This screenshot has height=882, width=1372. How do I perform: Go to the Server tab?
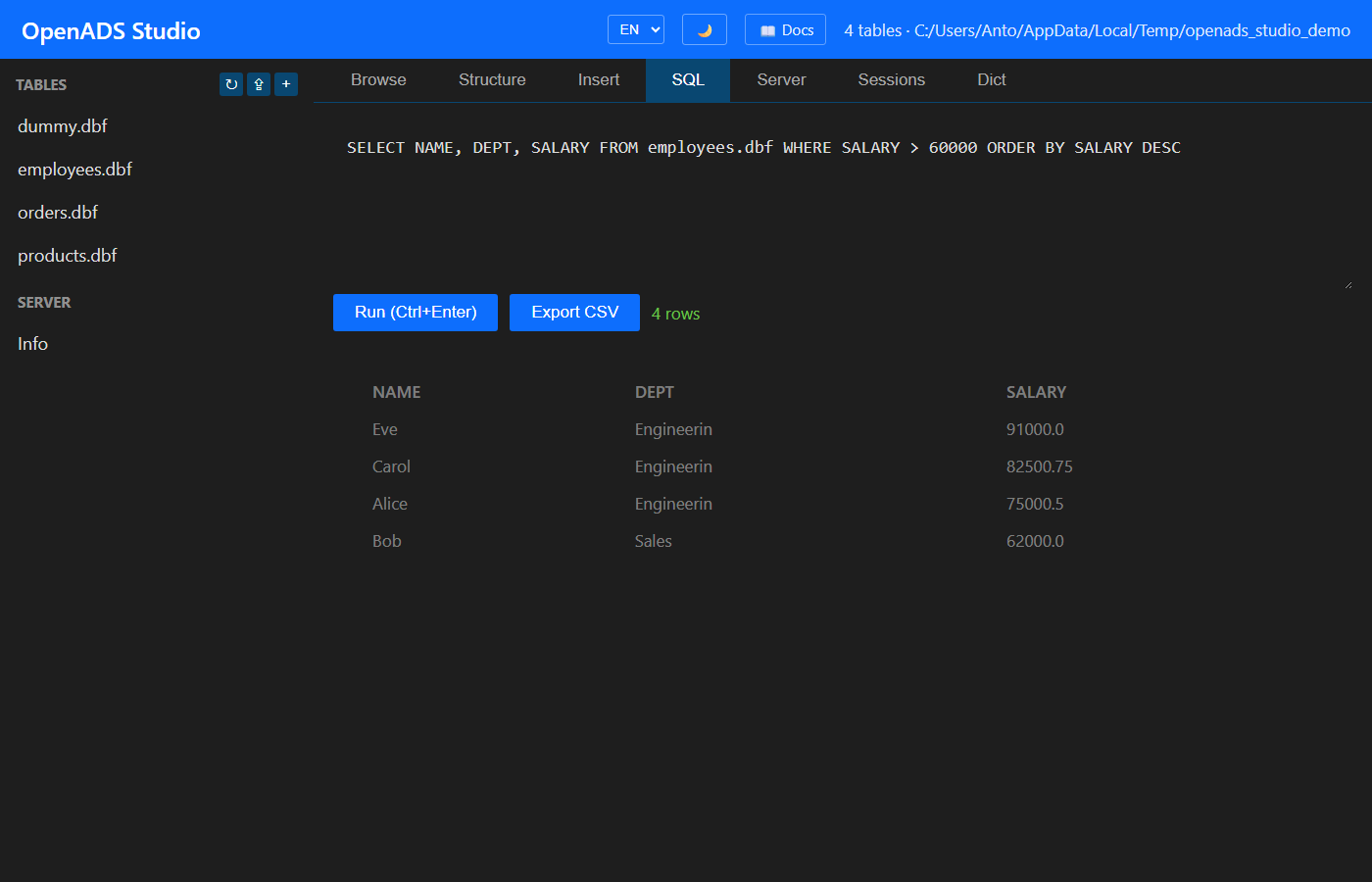[781, 80]
